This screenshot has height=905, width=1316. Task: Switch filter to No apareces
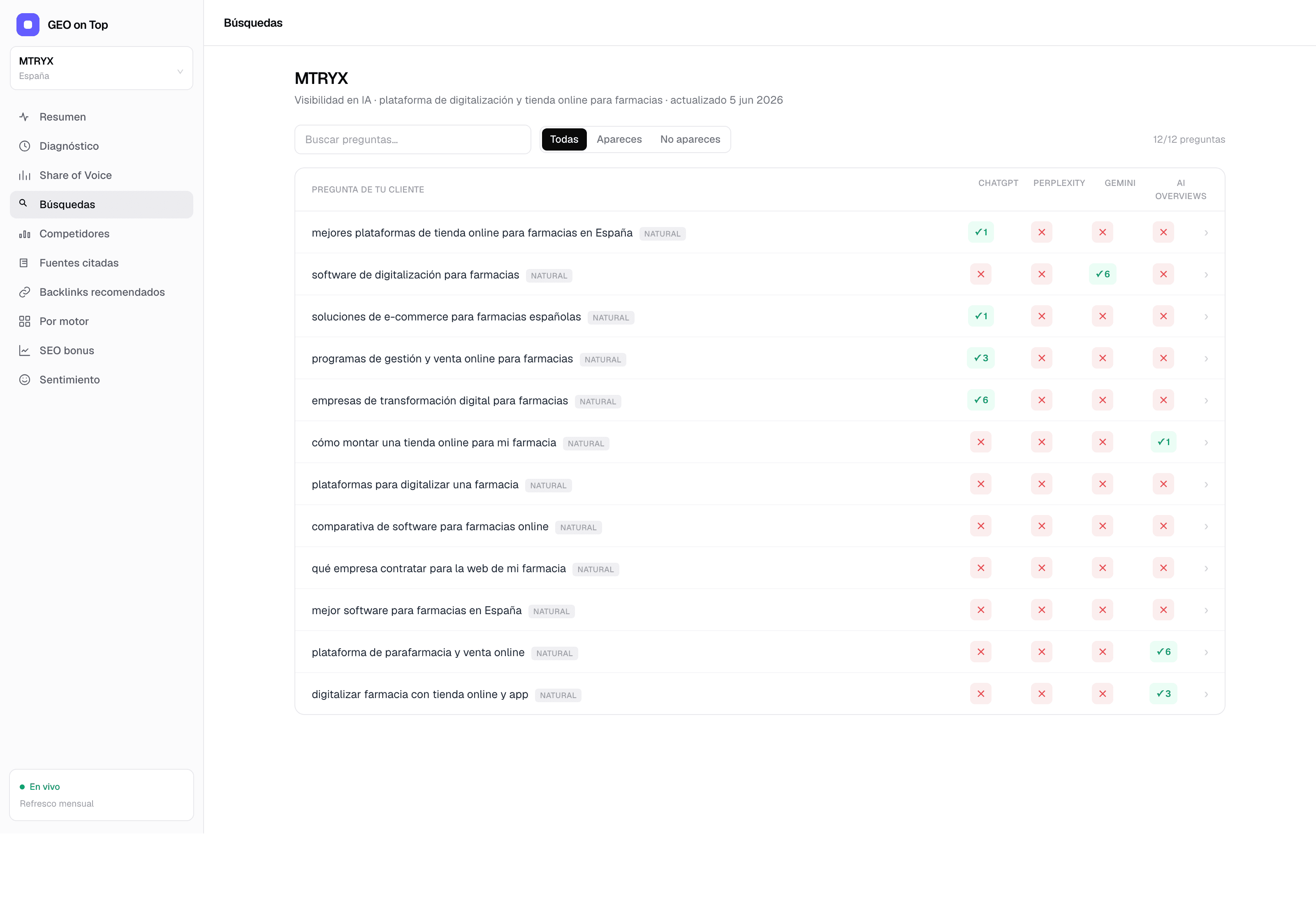[690, 139]
